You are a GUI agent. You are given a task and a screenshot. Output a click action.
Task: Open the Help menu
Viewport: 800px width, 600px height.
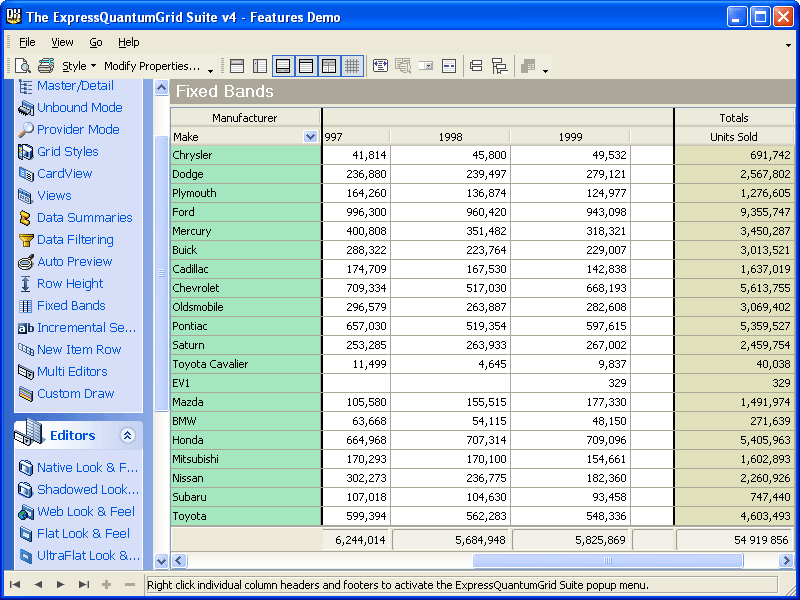coord(129,42)
